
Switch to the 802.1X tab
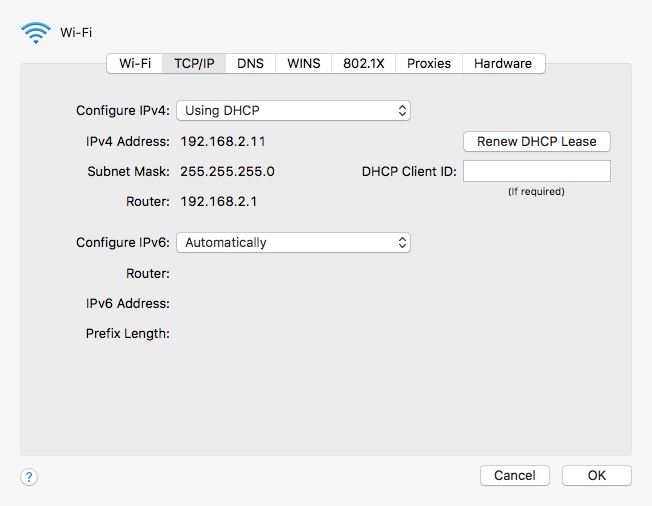tap(363, 63)
